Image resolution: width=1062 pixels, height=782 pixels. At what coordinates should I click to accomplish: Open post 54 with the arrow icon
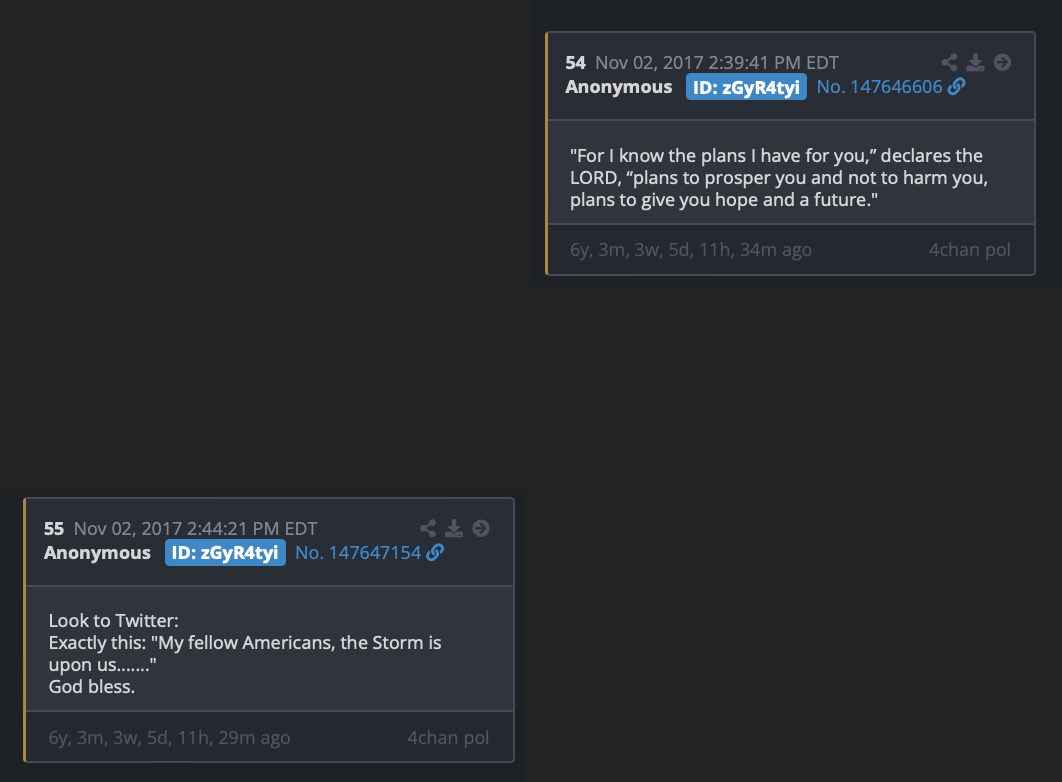[1002, 63]
